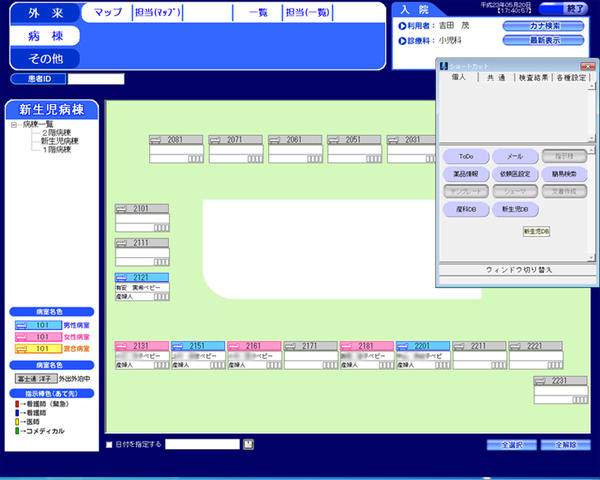Open ToDo from the shortcut window
Screen dimensions: 600x480
pyautogui.click(x=466, y=156)
